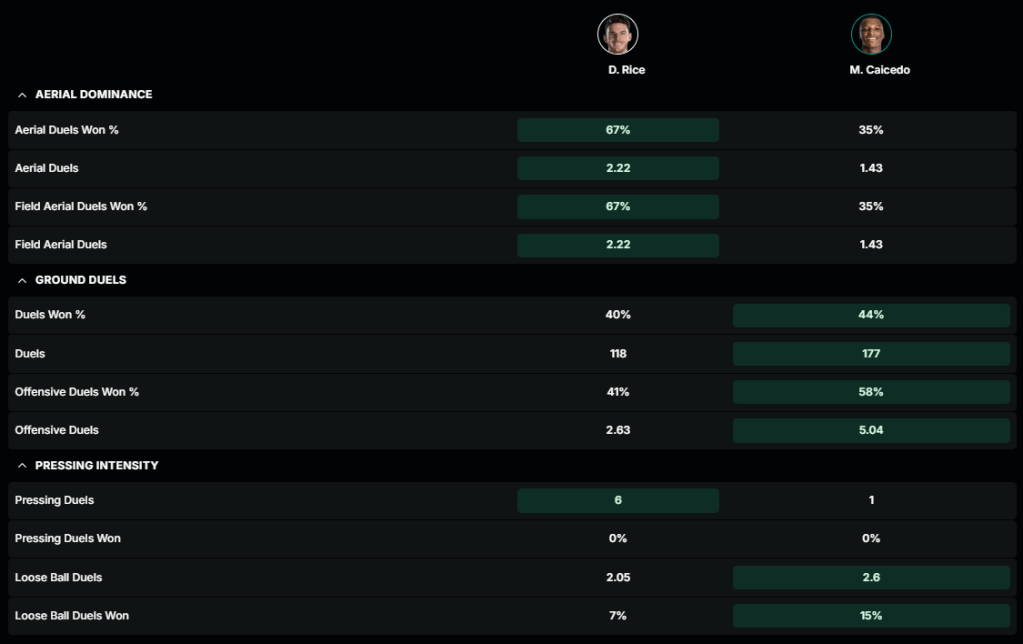Click the Pressing Intensity section heading

(96, 466)
